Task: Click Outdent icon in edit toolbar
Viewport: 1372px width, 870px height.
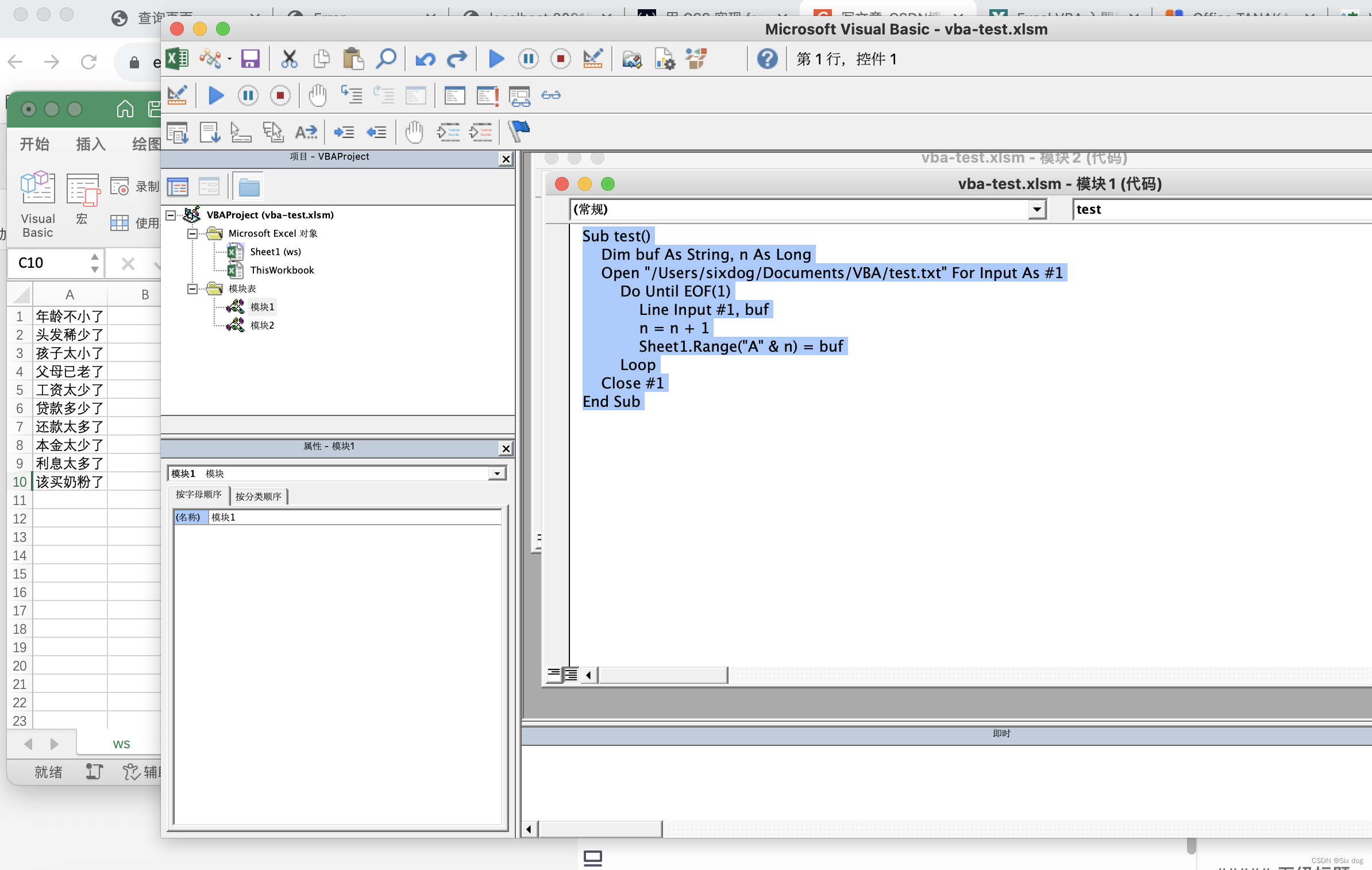Action: click(376, 132)
